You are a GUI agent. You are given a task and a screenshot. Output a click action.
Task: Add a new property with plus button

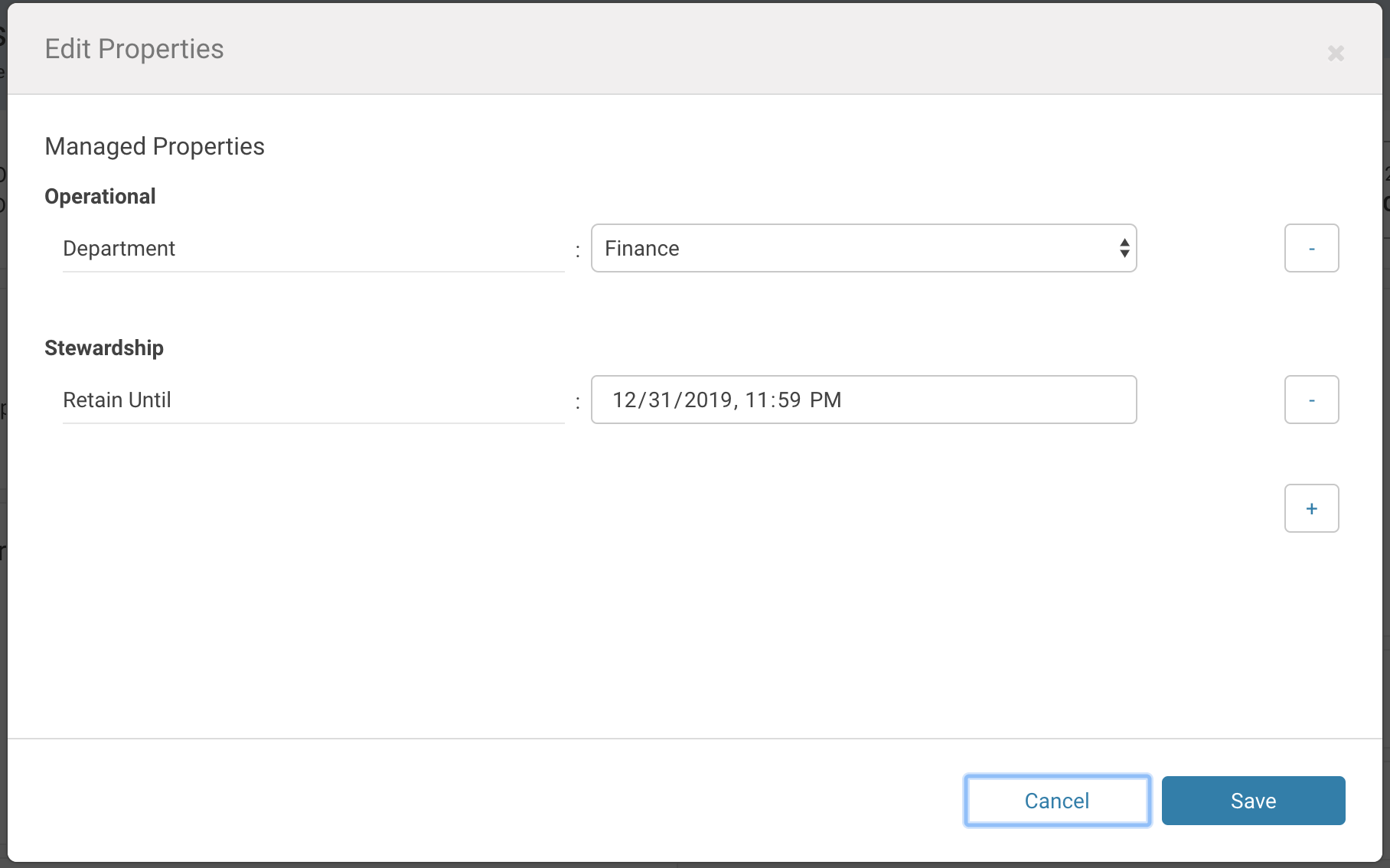(x=1311, y=508)
